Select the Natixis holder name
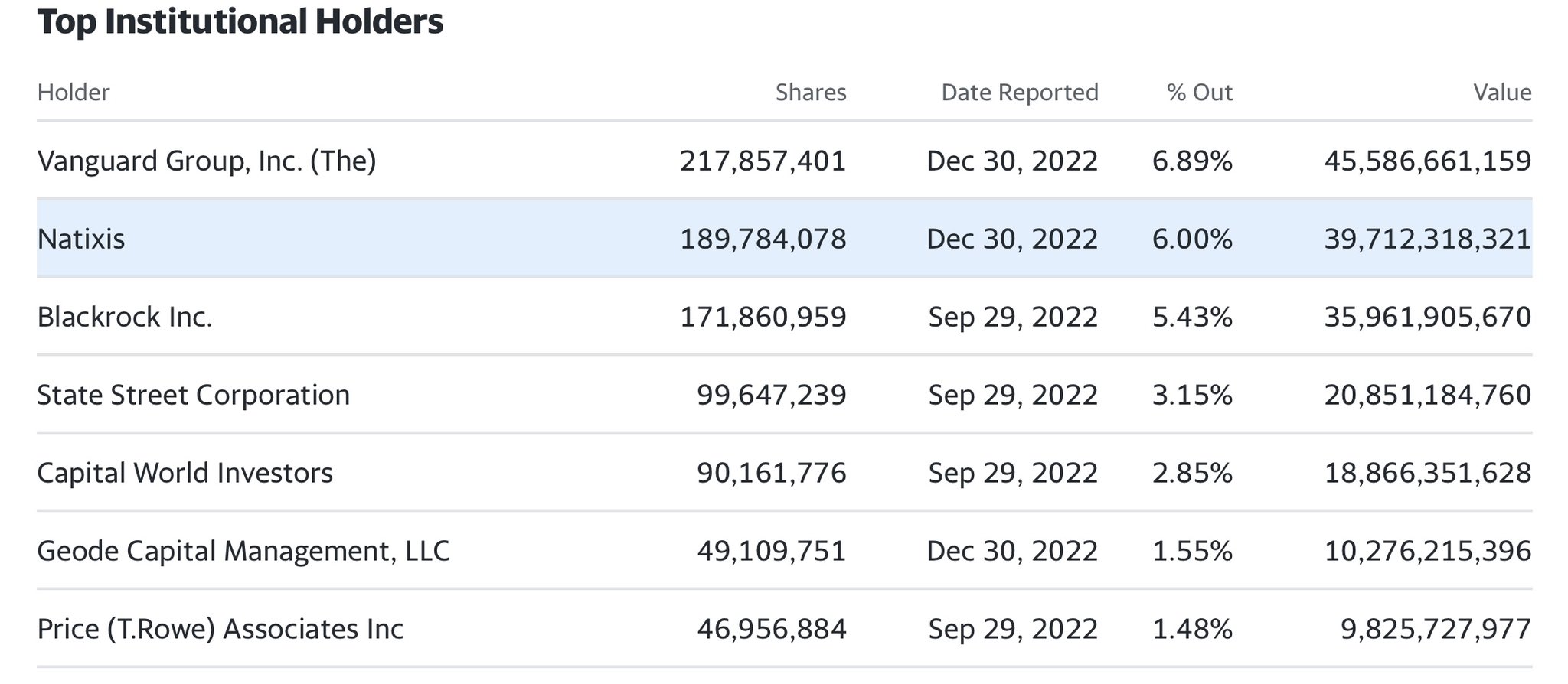The width and height of the screenshot is (1568, 684). 81,239
